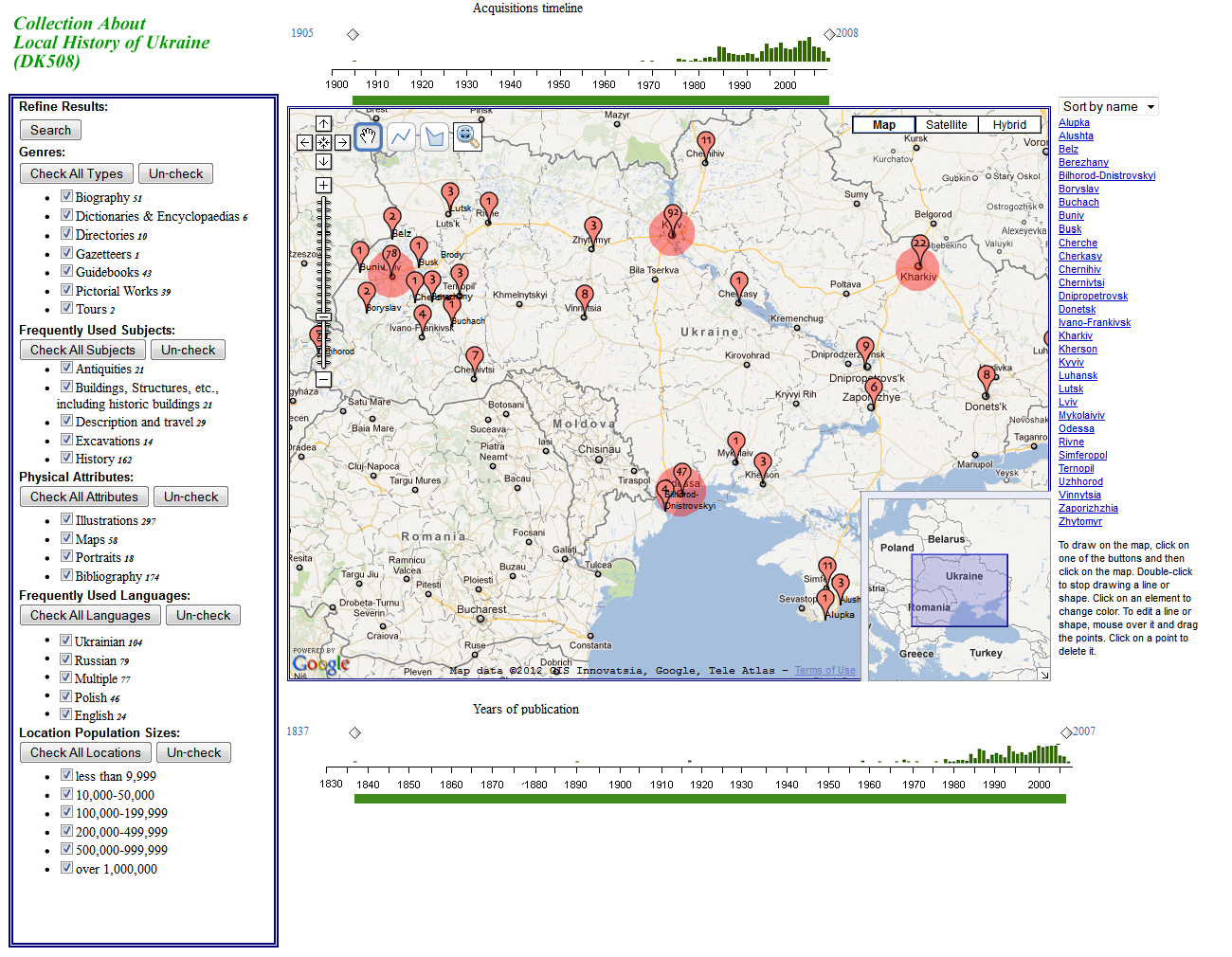The image size is (1232, 957).
Task: Toggle the Guidebooks genre checkbox
Action: click(x=66, y=271)
